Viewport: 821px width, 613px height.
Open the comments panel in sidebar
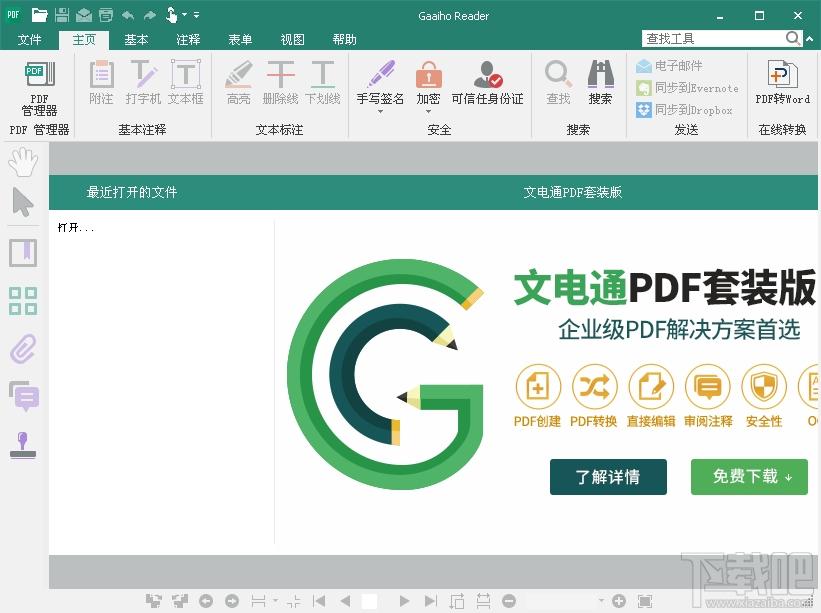point(23,396)
